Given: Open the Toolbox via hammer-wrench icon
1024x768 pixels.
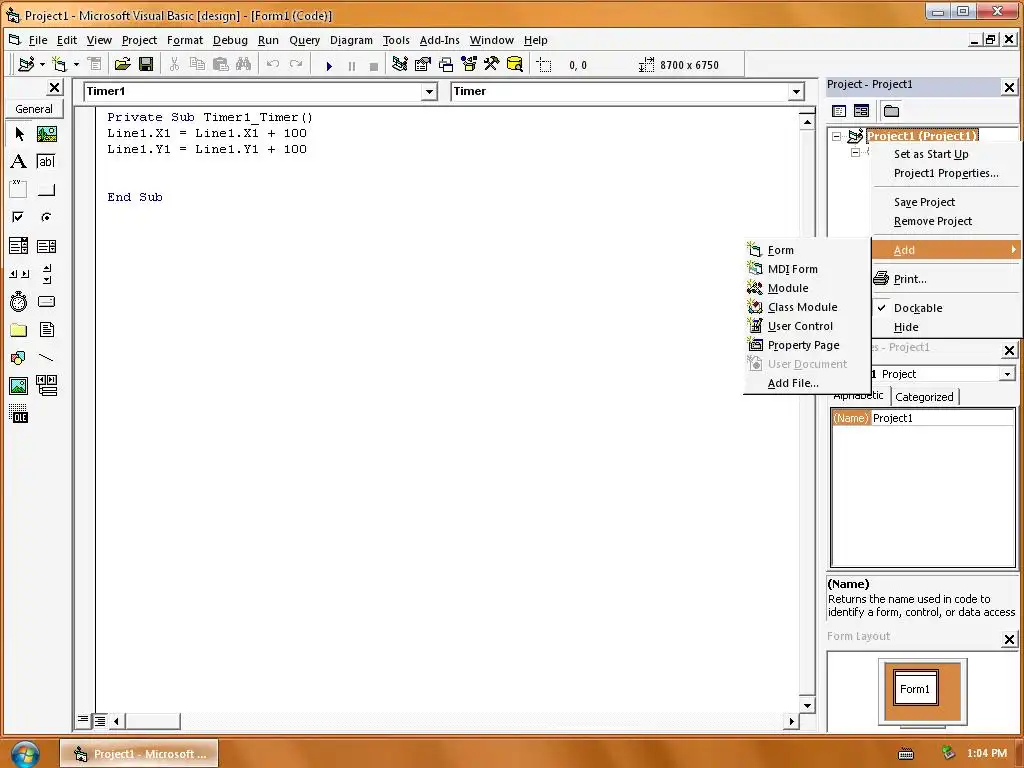Looking at the screenshot, I should pos(492,64).
